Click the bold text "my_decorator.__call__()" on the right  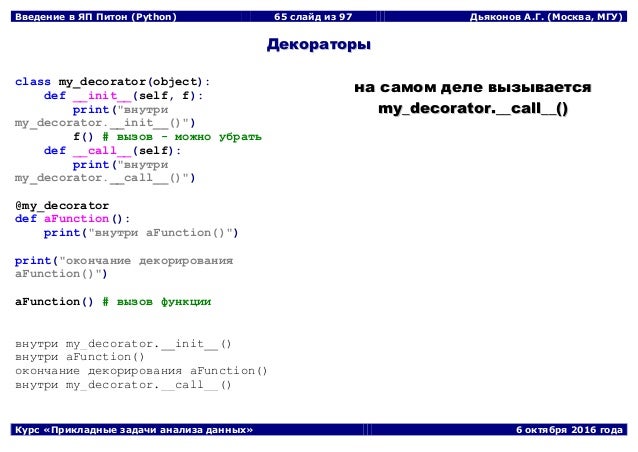click(473, 108)
